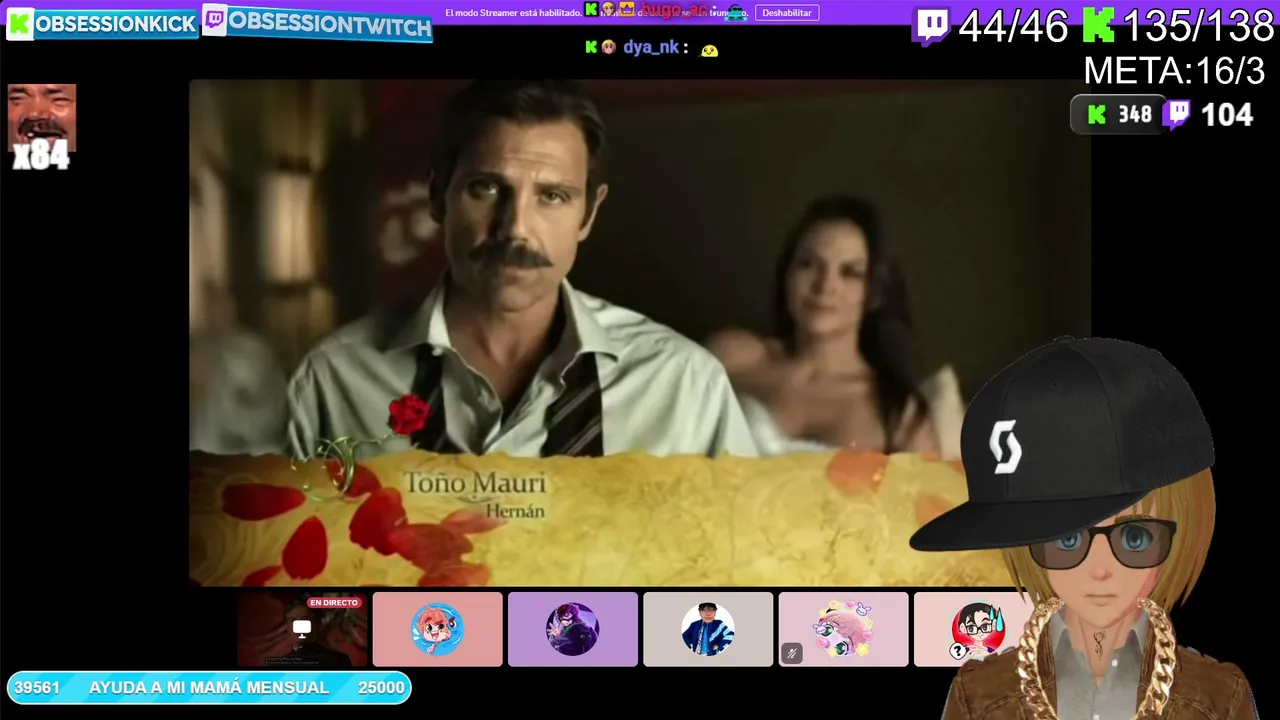Click the dya_nk chat username
The width and height of the screenshot is (1280, 720).
tap(651, 47)
